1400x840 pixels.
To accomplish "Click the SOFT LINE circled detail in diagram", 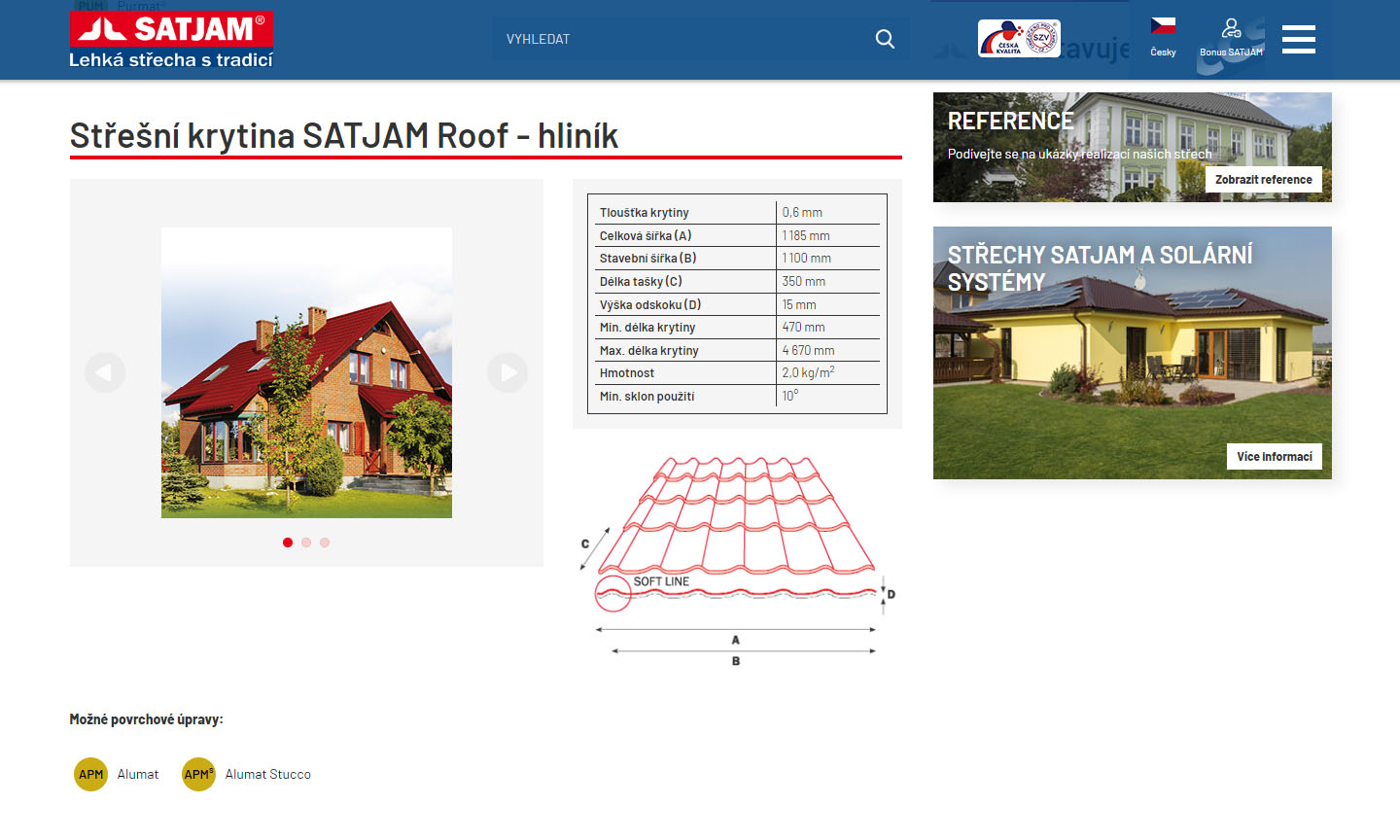I will (613, 593).
